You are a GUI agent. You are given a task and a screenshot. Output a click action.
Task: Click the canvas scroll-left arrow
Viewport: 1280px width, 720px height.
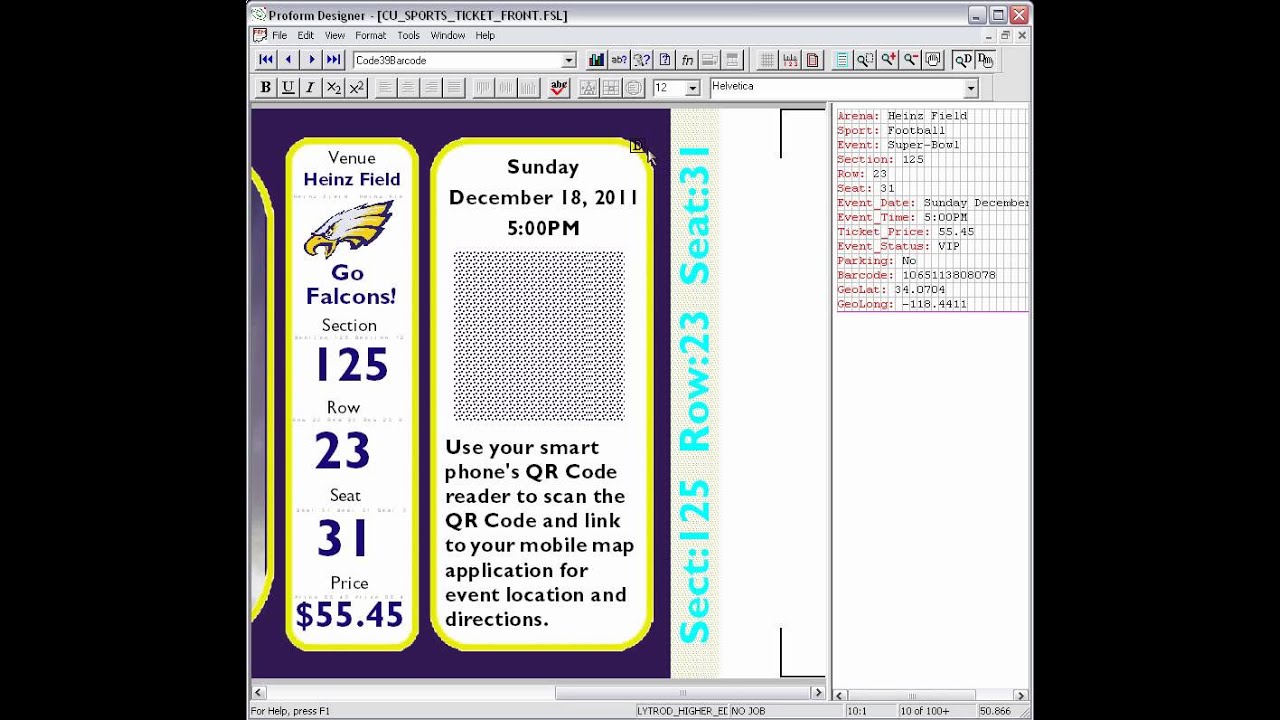pyautogui.click(x=259, y=692)
